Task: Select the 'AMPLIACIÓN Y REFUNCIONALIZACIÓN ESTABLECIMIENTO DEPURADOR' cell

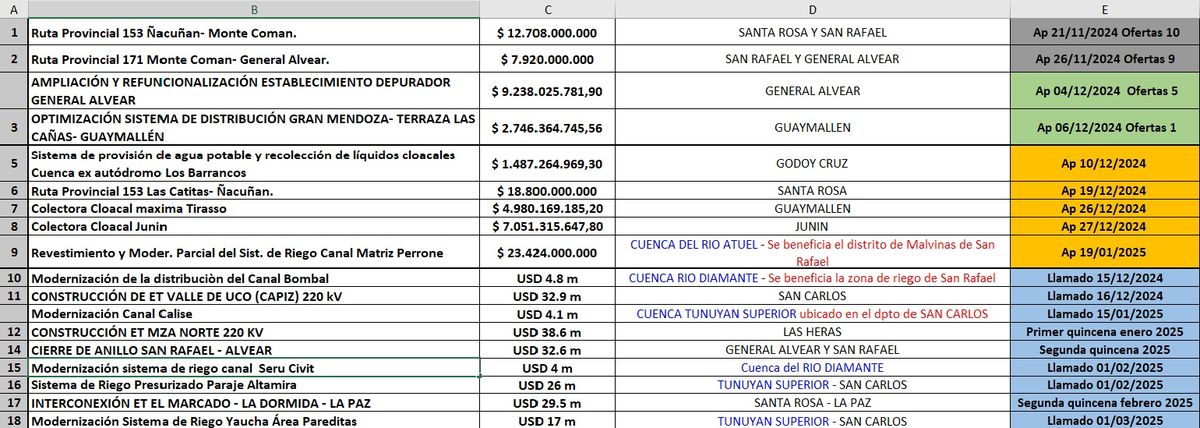Action: 253,91
